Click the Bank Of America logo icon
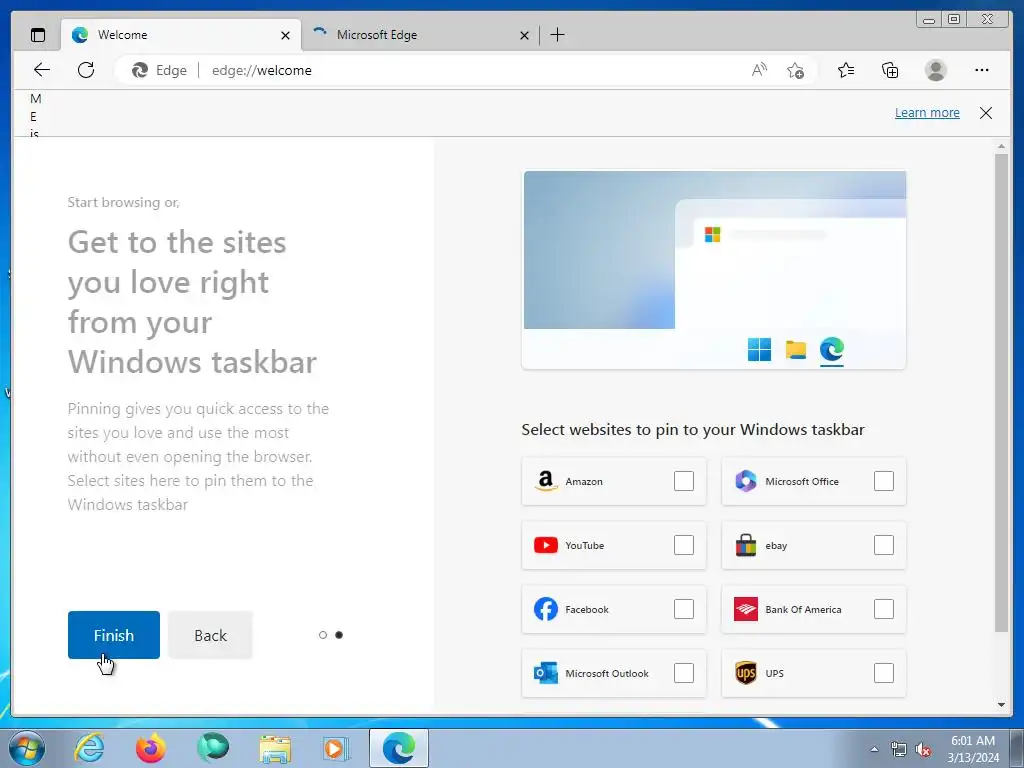This screenshot has height=768, width=1024. pyautogui.click(x=746, y=609)
